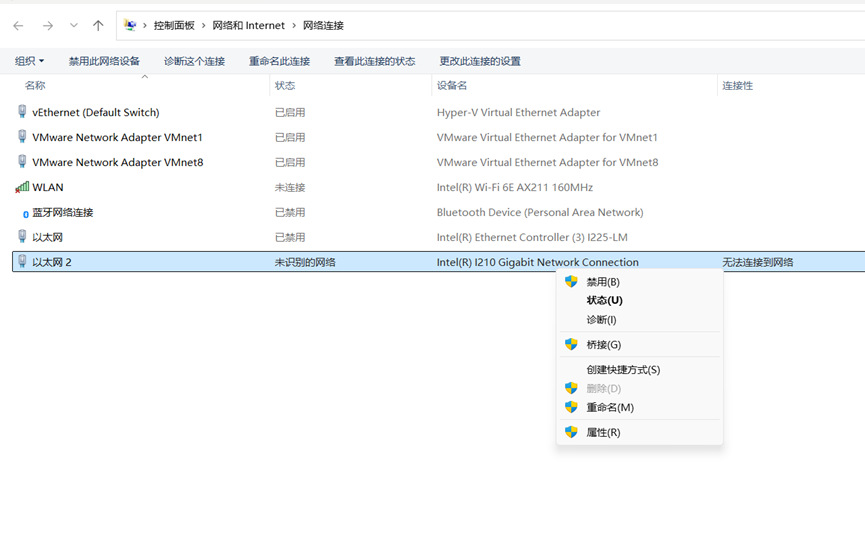Screen dimensions: 865x542
Task: Choose 禁用(B) in the context menu
Action: point(603,282)
